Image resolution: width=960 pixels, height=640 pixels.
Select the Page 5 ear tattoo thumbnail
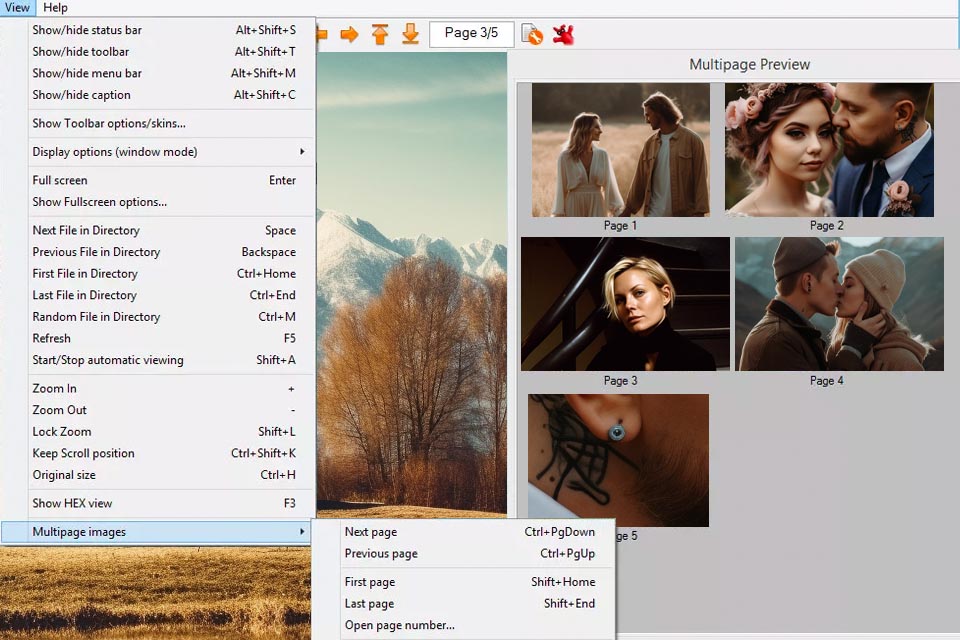tap(618, 460)
